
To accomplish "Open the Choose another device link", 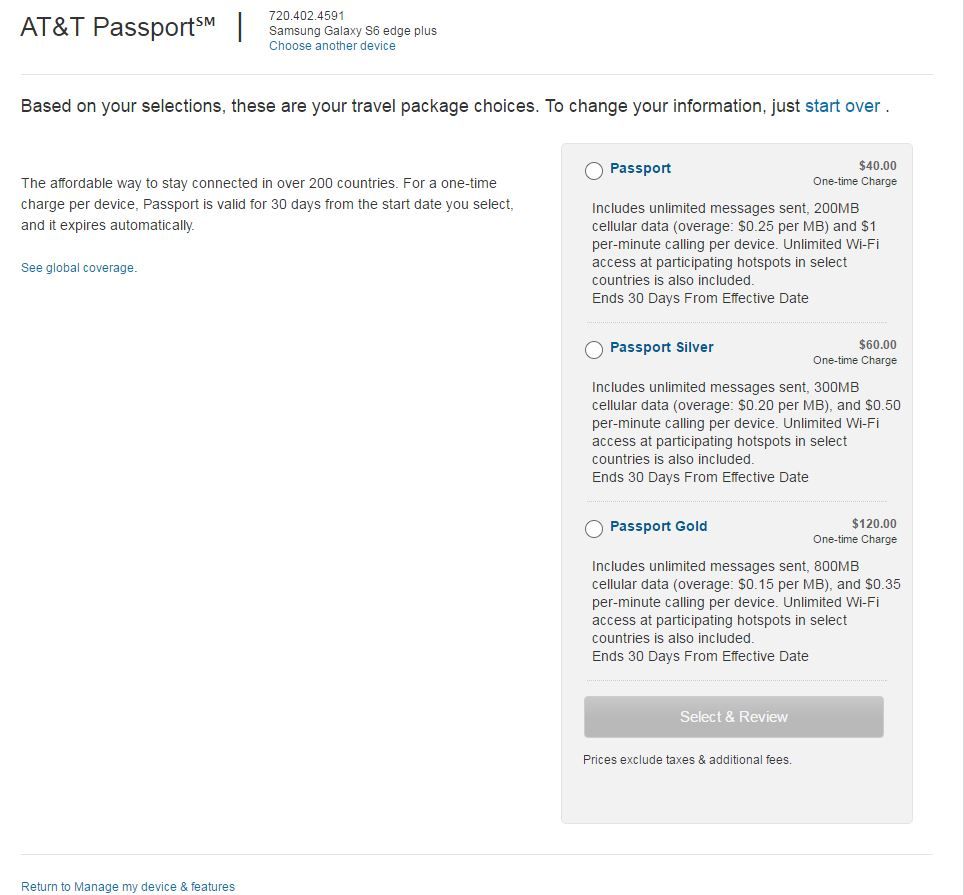I will coord(332,46).
